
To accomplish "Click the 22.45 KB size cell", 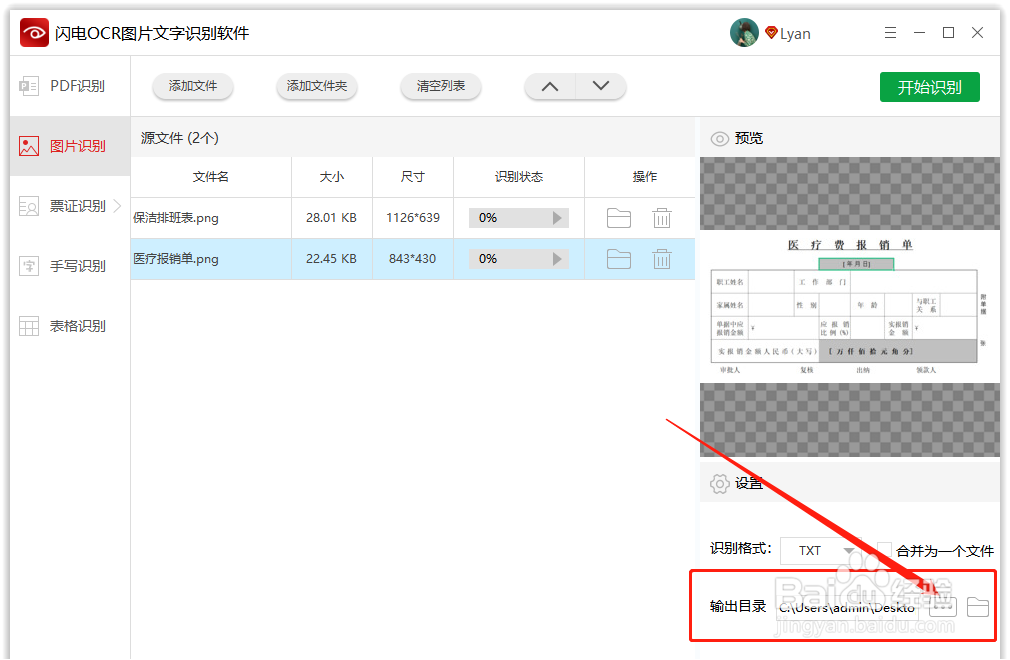I will 332,259.
